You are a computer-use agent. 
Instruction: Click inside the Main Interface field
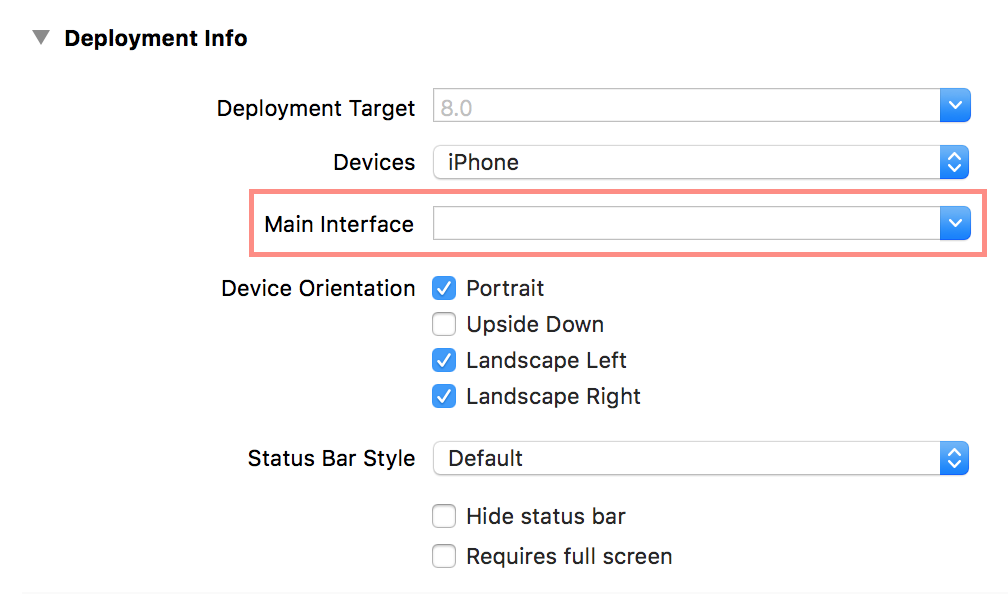click(690, 223)
